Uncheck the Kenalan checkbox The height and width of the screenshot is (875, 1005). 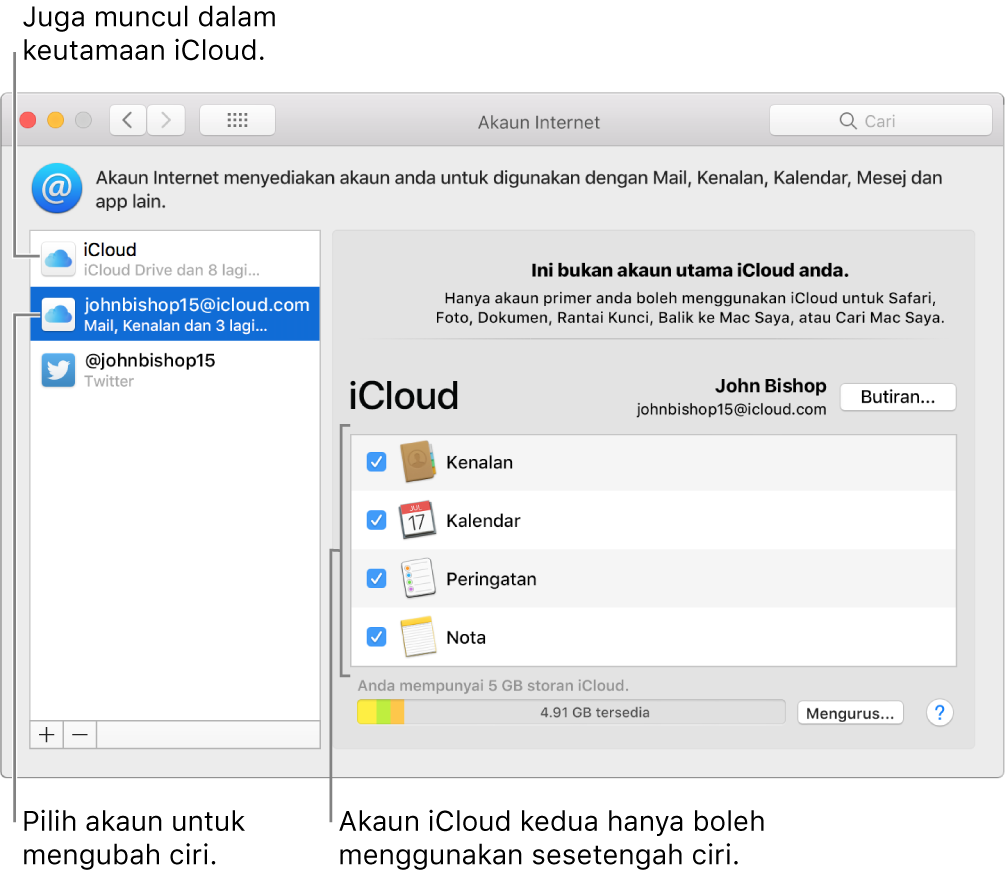(376, 462)
